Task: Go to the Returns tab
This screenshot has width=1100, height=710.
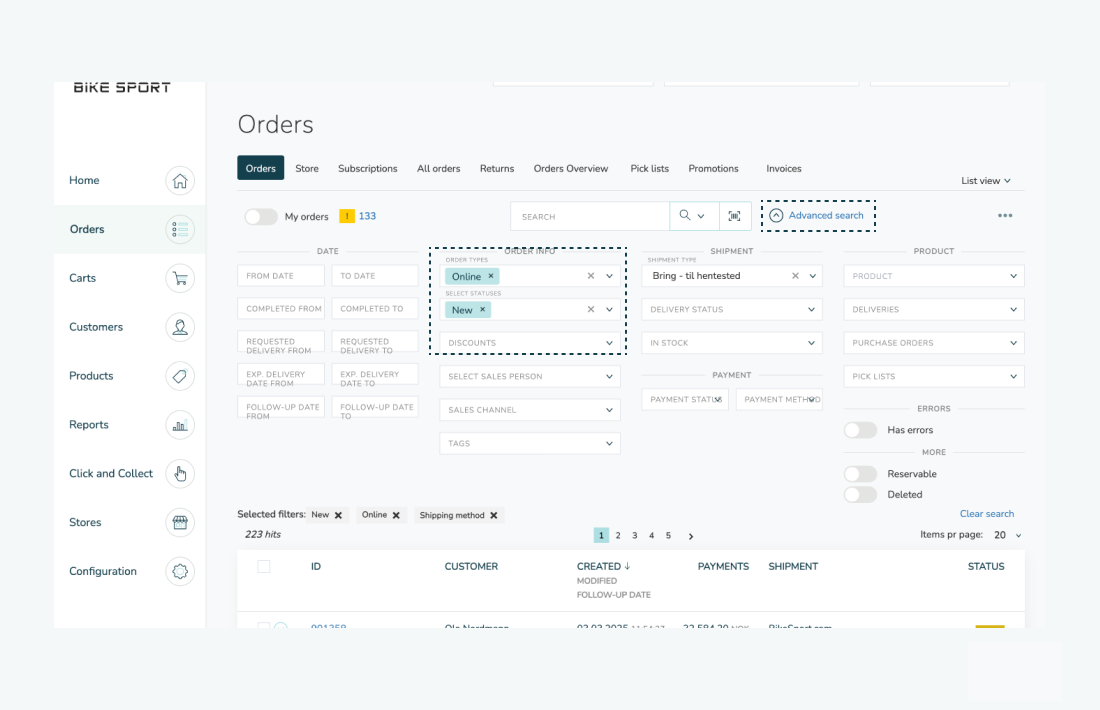Action: (x=497, y=168)
